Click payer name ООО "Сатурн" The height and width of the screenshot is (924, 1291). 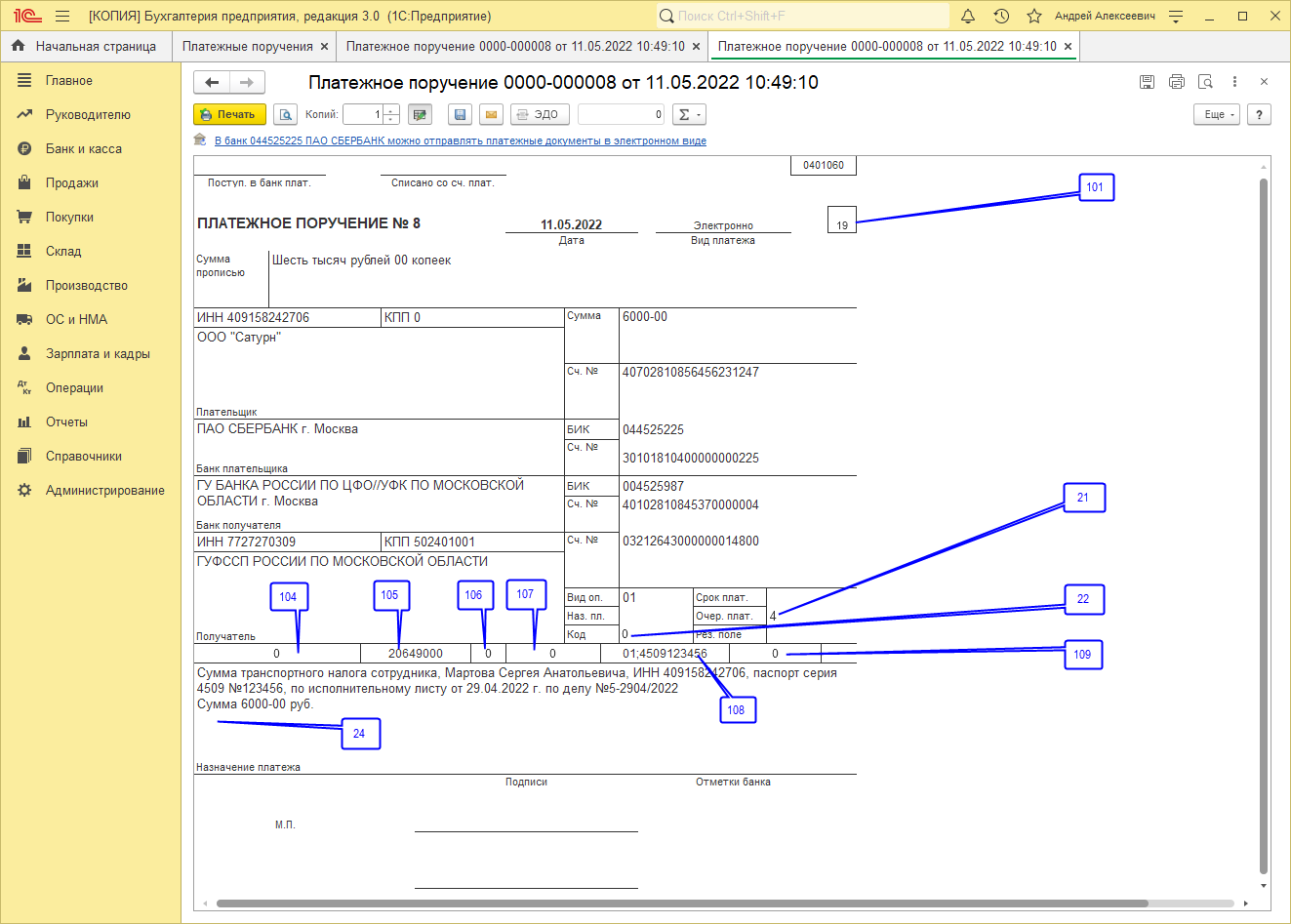(239, 338)
